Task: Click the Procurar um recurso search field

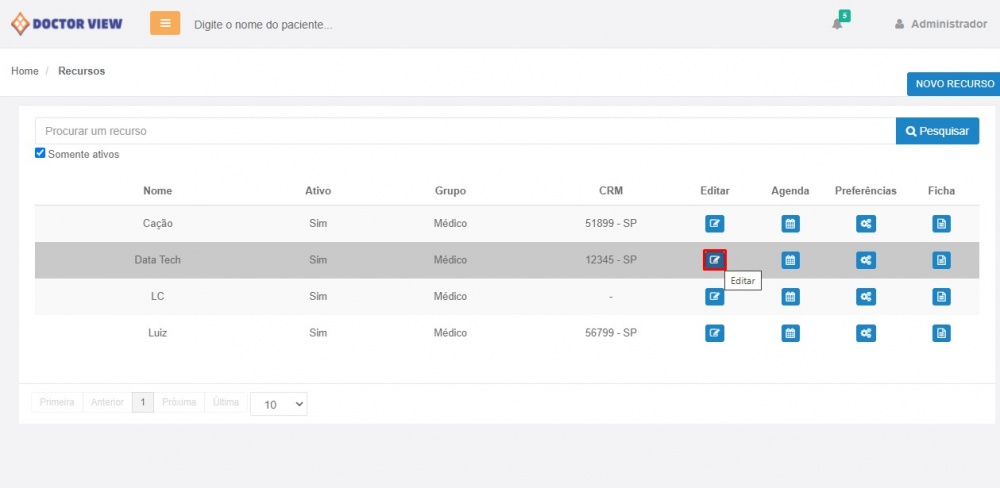Action: [x=465, y=131]
